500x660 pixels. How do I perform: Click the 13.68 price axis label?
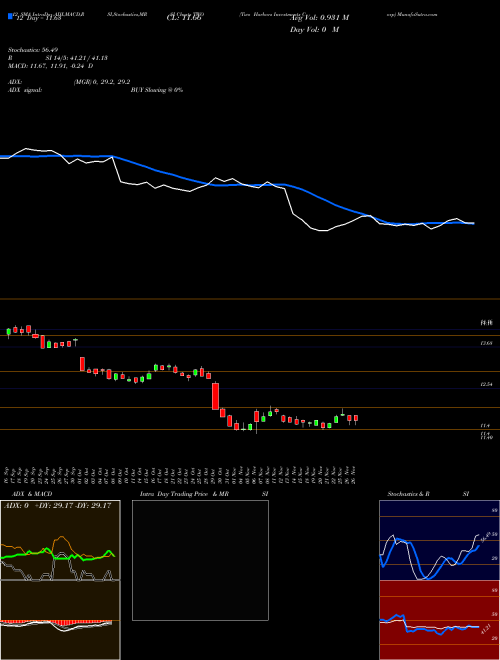coord(486,343)
